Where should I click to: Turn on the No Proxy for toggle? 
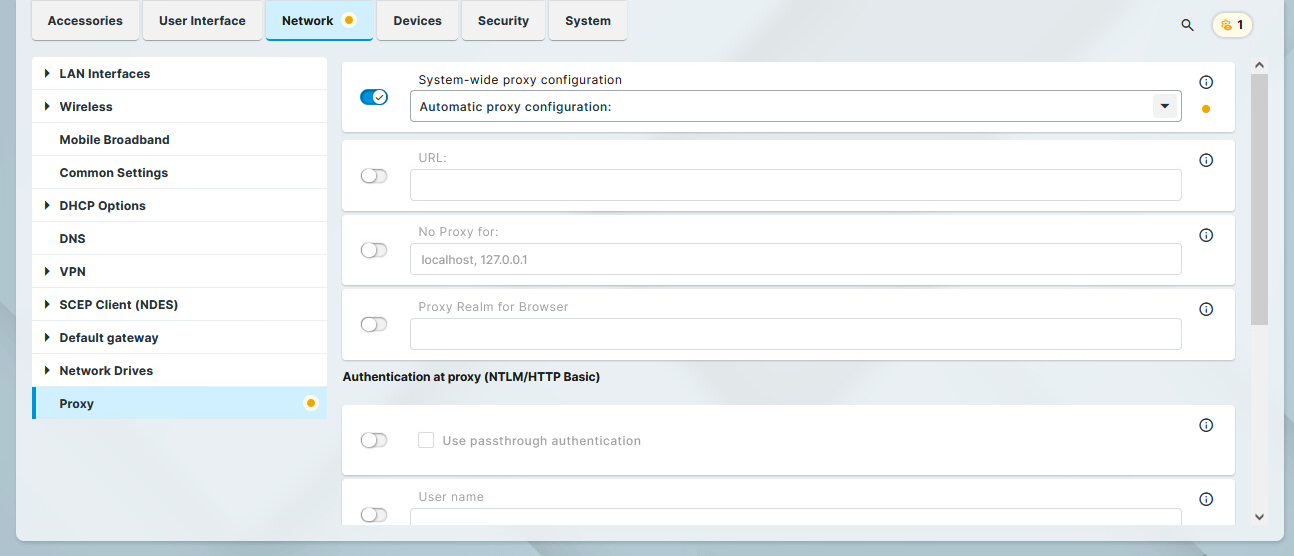coord(374,250)
